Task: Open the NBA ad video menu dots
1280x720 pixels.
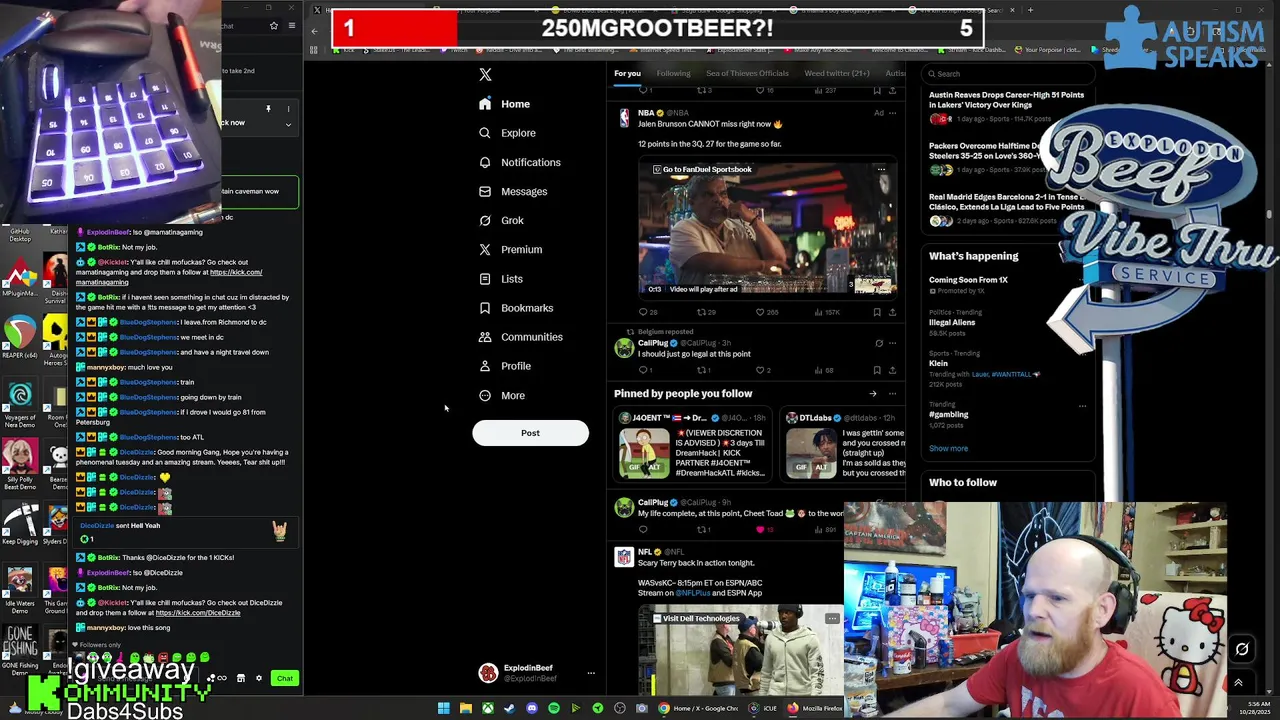Action: pyautogui.click(x=881, y=169)
